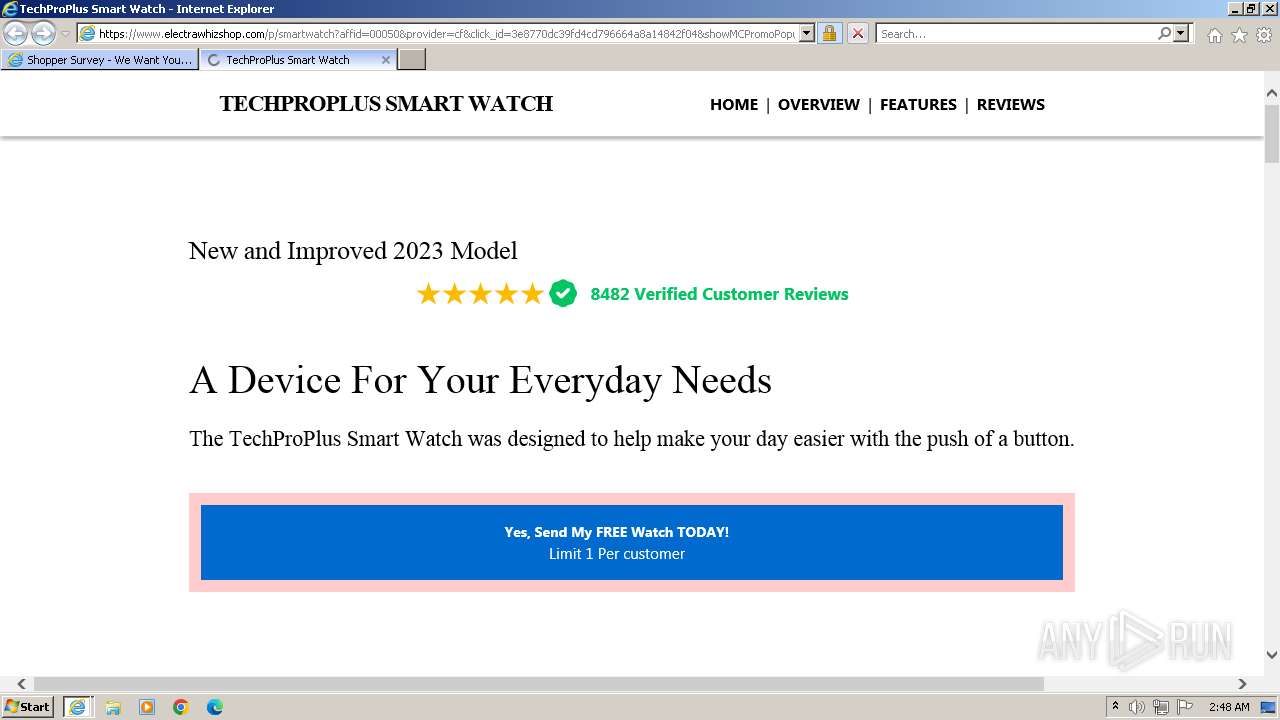Click the horizontal scrollbar thumb

coord(539,684)
